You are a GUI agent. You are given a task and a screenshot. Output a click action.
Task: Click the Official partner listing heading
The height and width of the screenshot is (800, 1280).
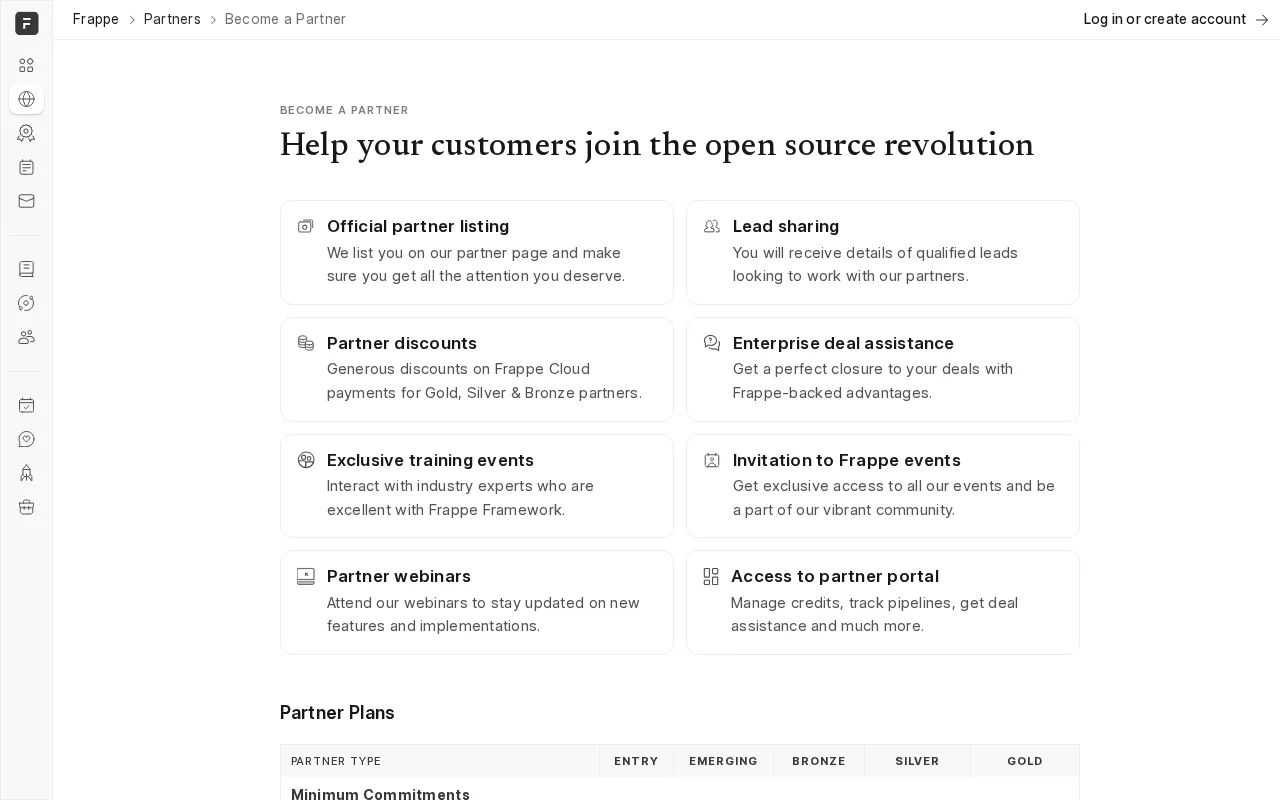[418, 226]
